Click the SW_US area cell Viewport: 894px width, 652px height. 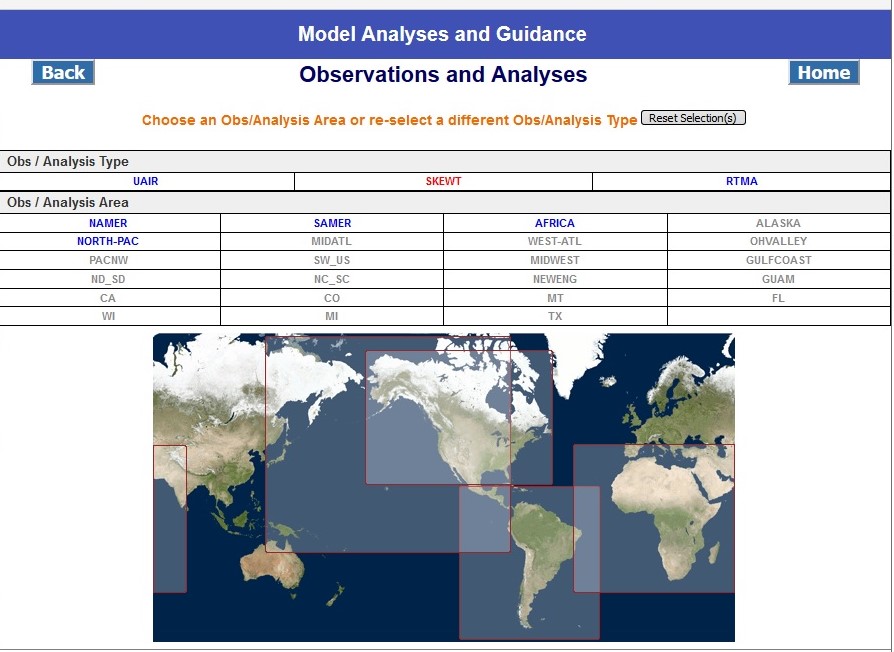(x=331, y=260)
